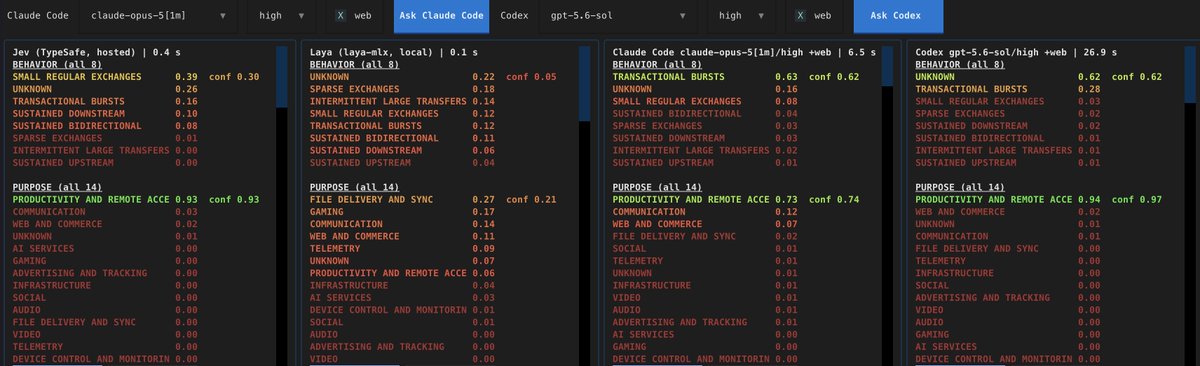Select FILE DELIVERY AND SYNC row in Laya panel

click(434, 200)
